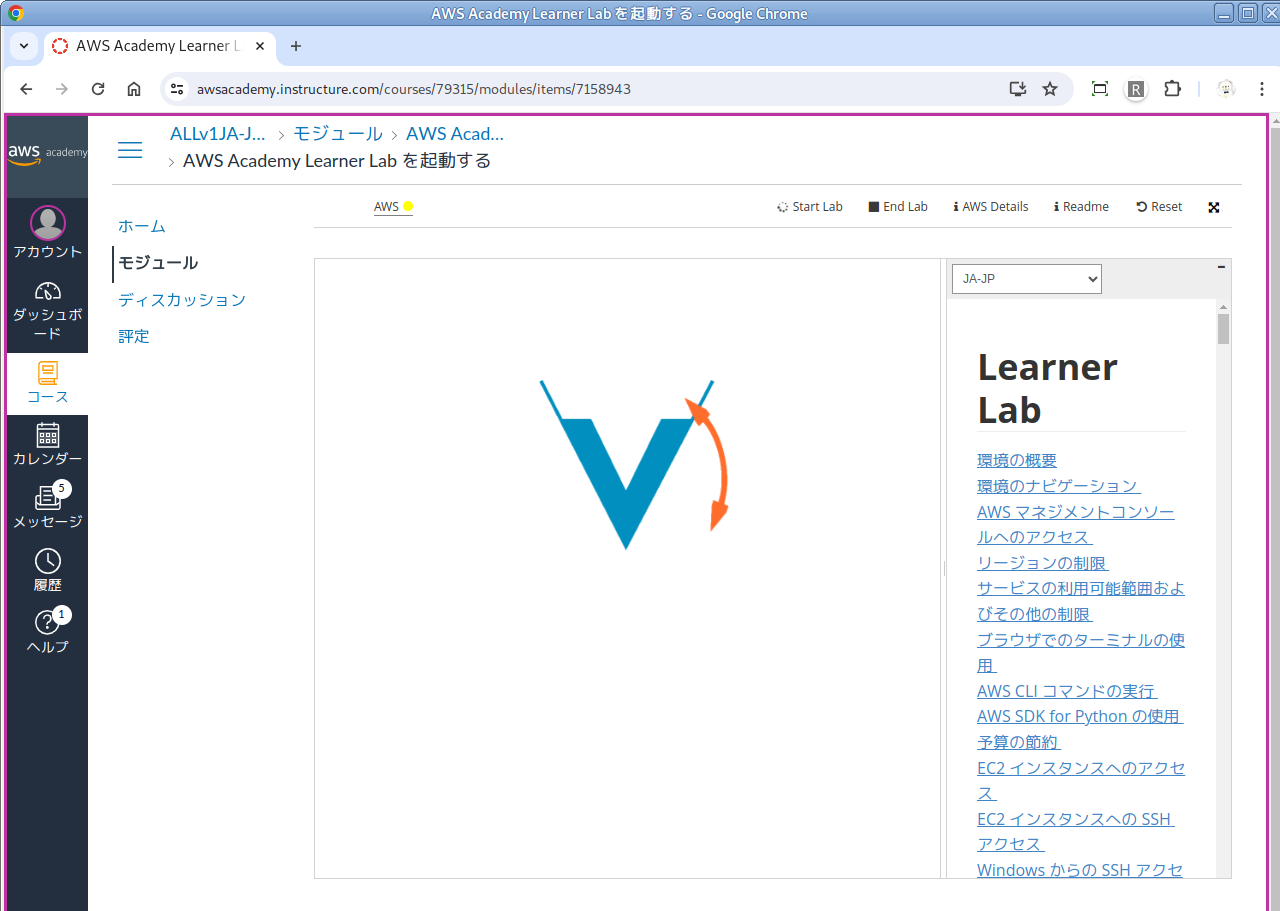Screen dimensions: 1280x911
Task: Collapse readme panel with minus icon
Action: click(x=1221, y=267)
